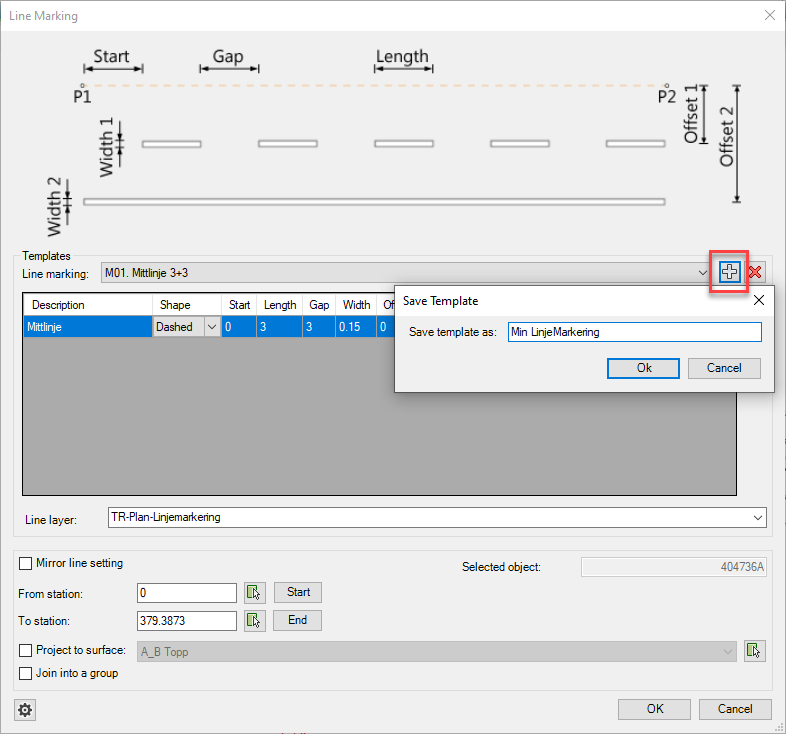
Task: Pick From station point icon
Action: [254, 593]
